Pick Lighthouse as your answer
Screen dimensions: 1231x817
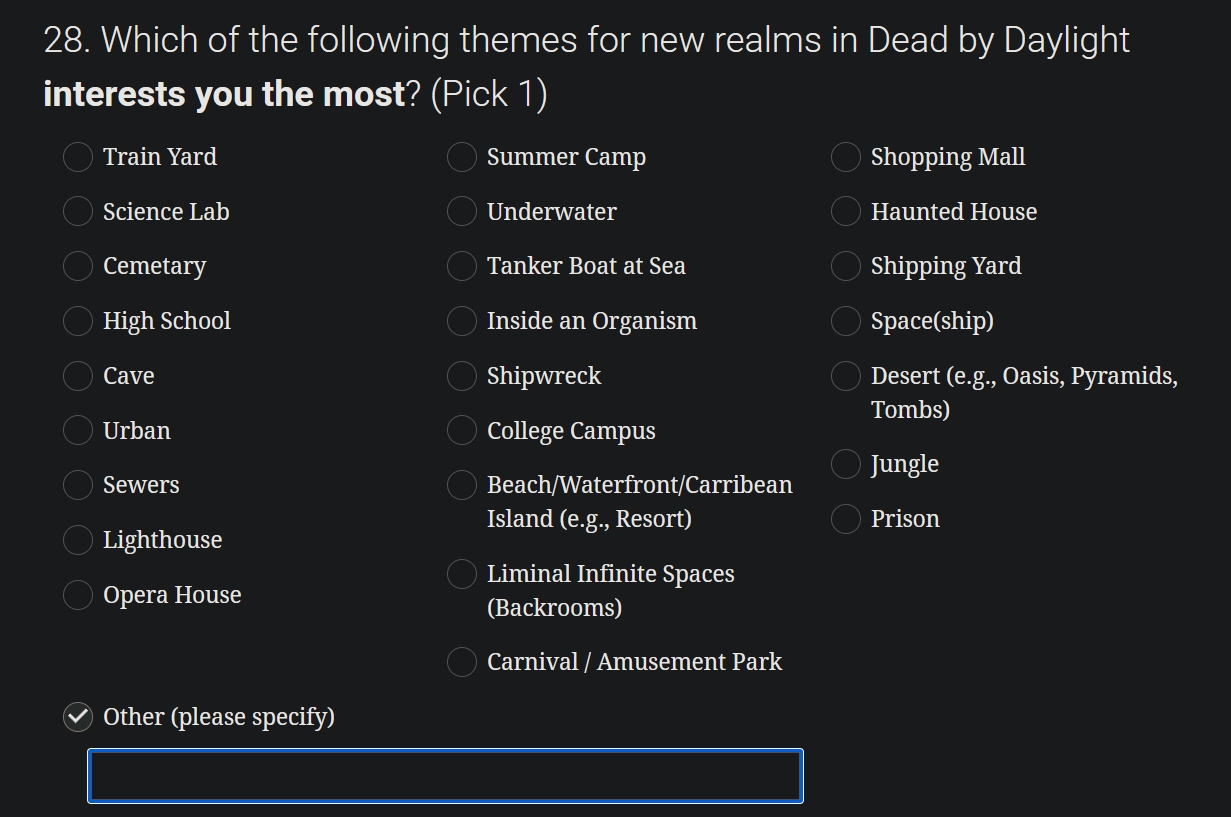tap(78, 540)
